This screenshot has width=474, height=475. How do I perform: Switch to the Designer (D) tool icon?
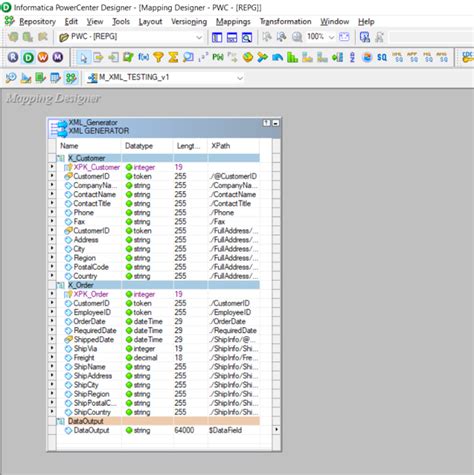[x=28, y=57]
